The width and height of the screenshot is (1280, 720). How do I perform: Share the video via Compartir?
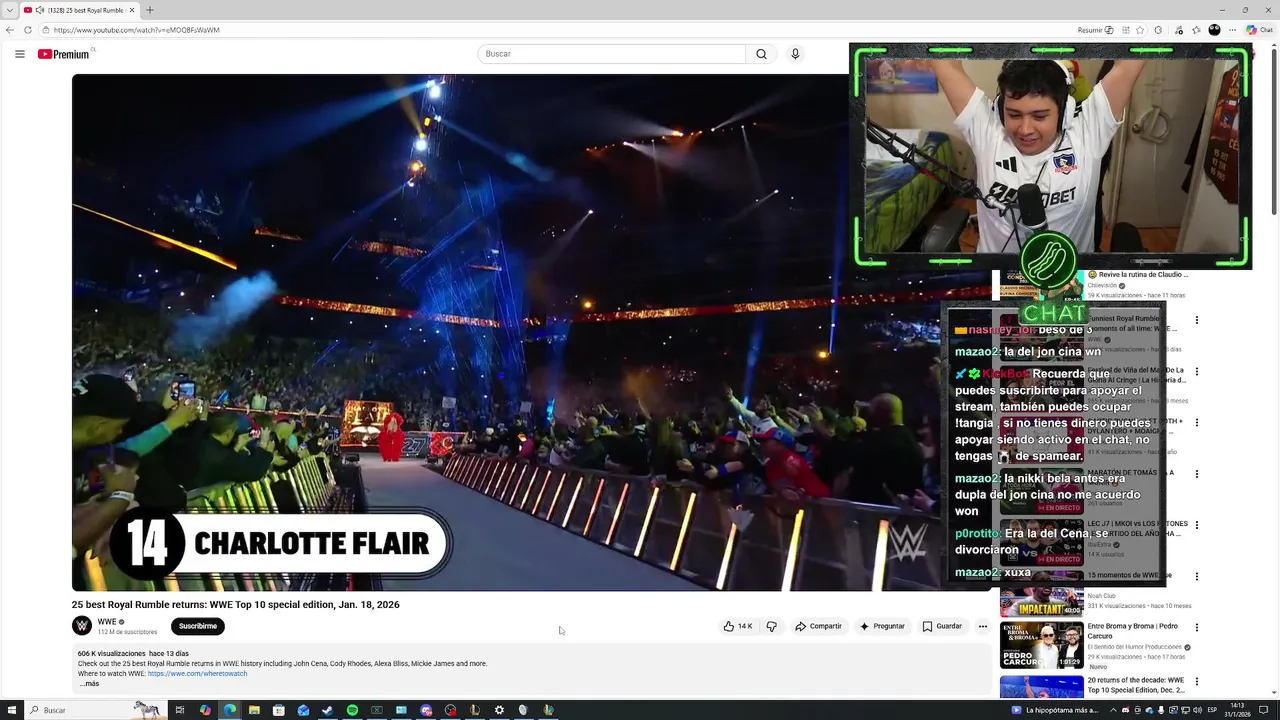point(818,626)
